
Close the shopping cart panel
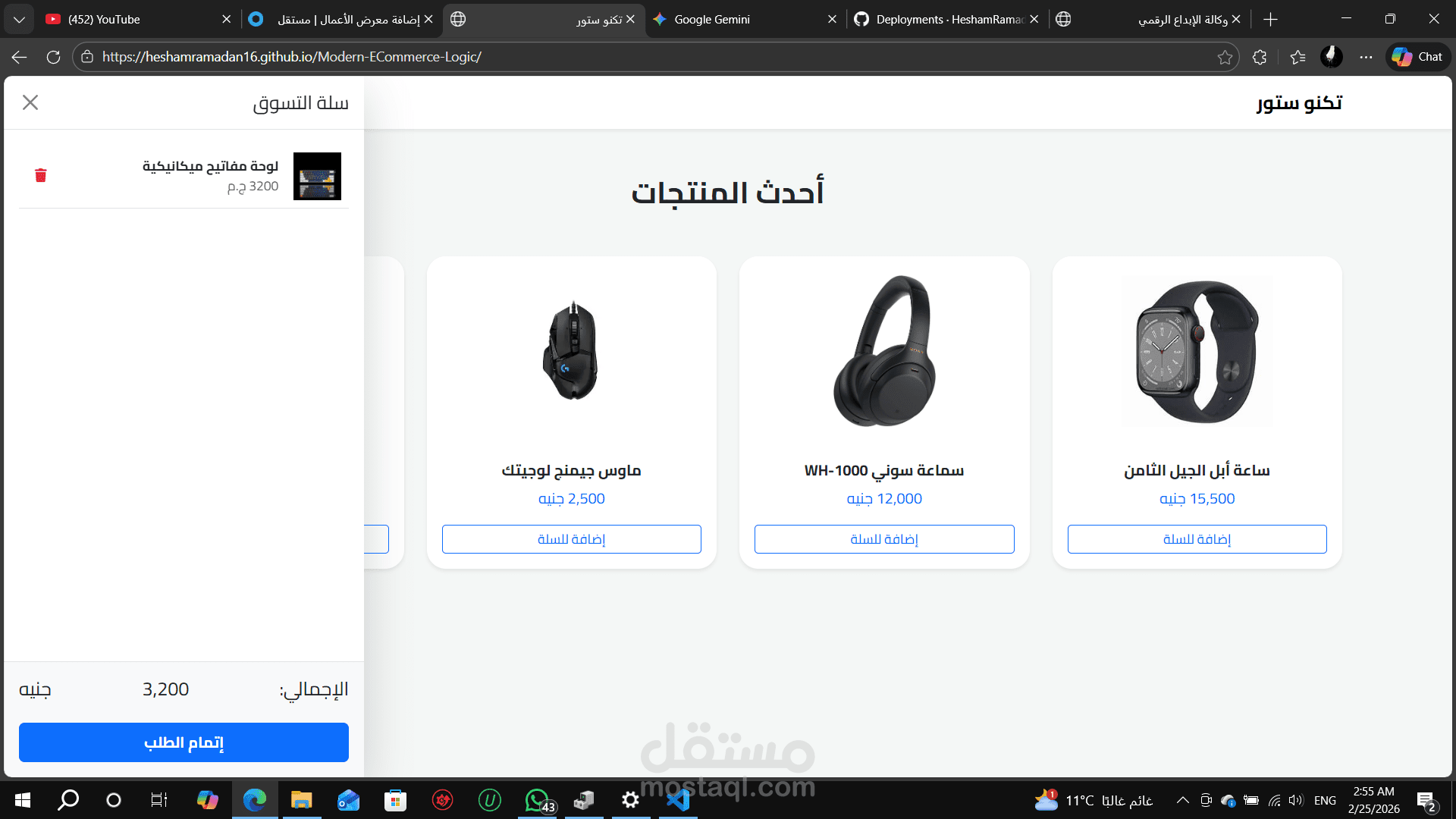pos(30,102)
